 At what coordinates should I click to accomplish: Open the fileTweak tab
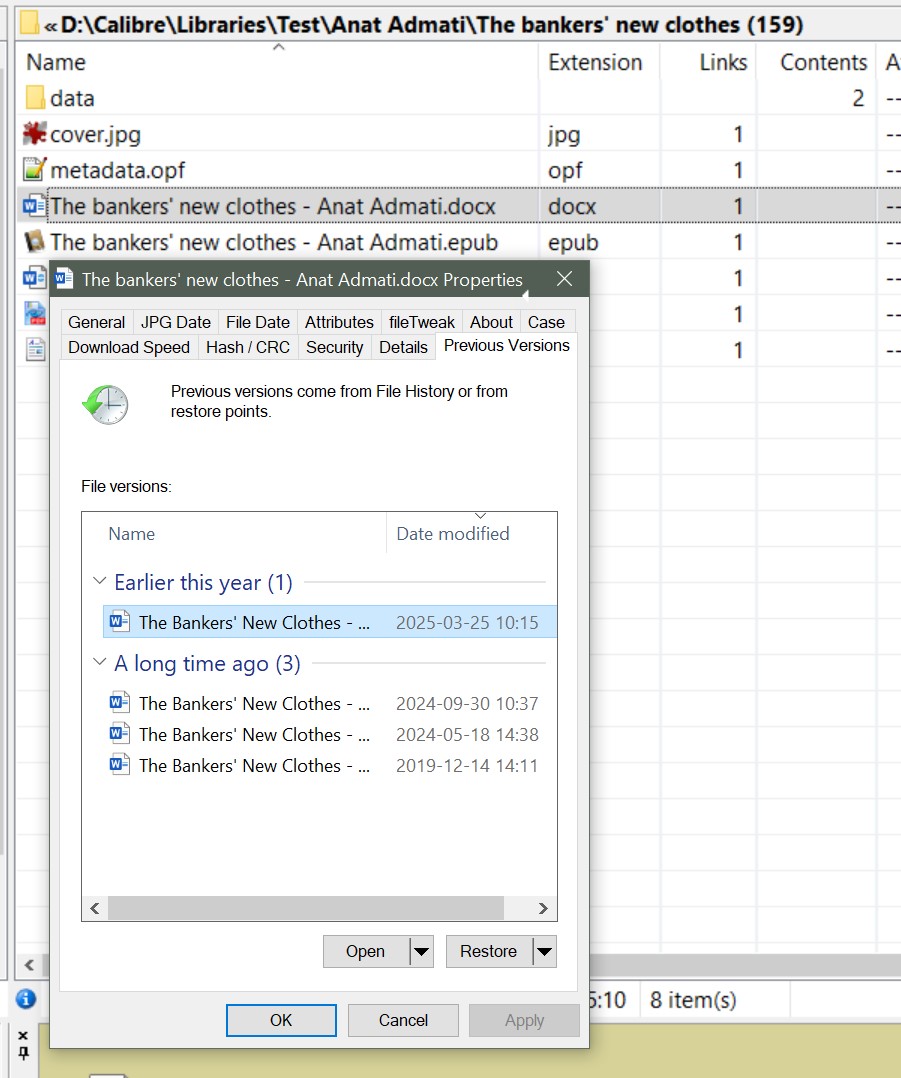(x=421, y=322)
